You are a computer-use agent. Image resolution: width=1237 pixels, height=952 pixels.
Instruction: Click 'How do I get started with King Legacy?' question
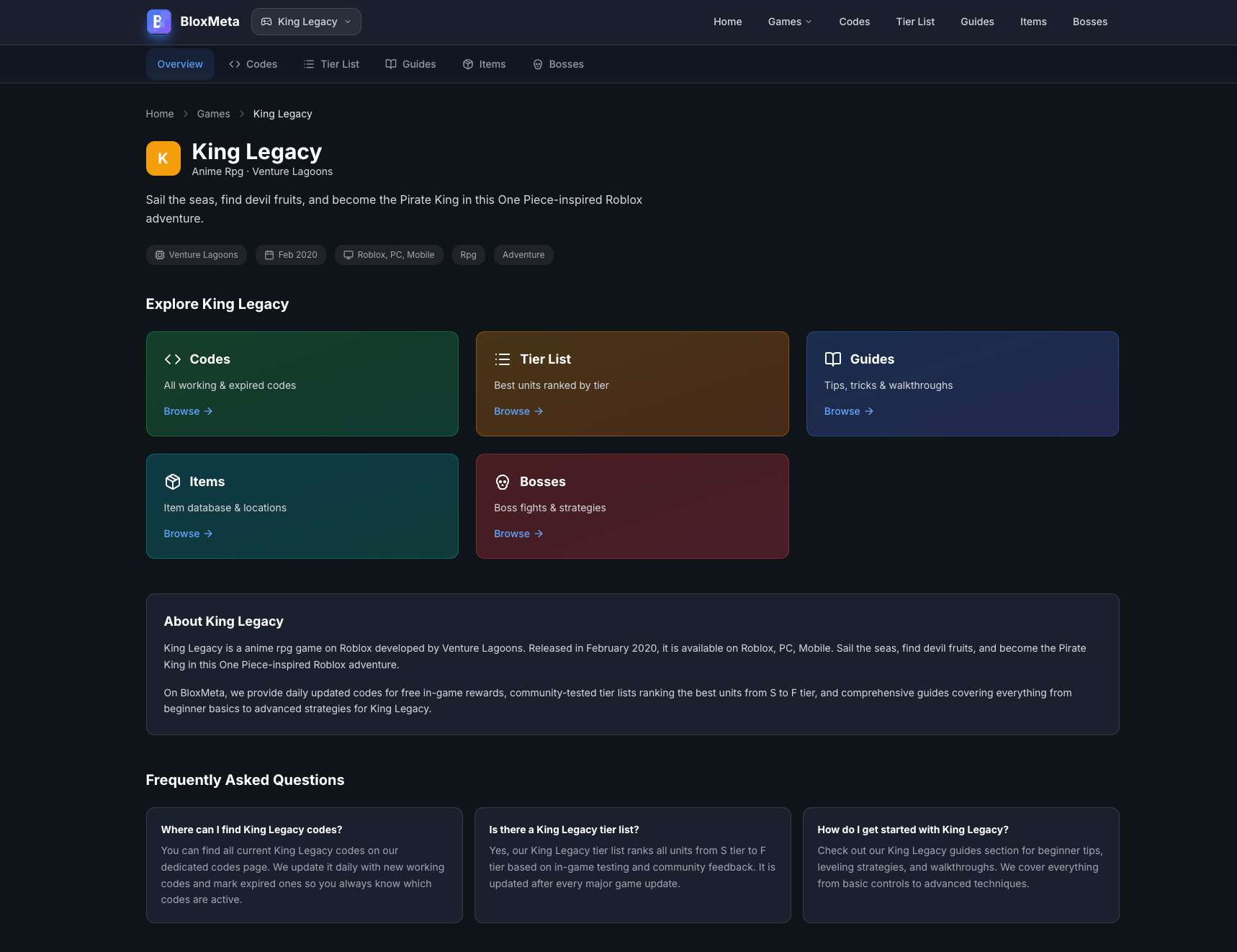point(913,830)
